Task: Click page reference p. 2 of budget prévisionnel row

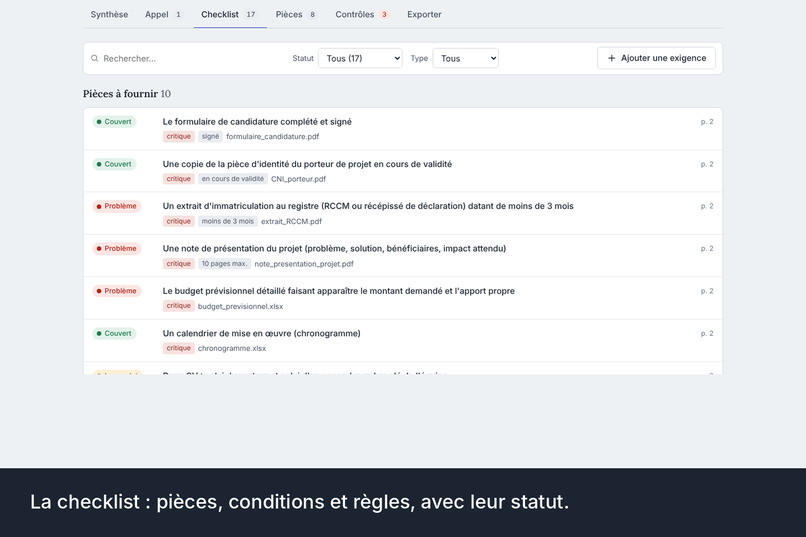Action: click(x=707, y=291)
